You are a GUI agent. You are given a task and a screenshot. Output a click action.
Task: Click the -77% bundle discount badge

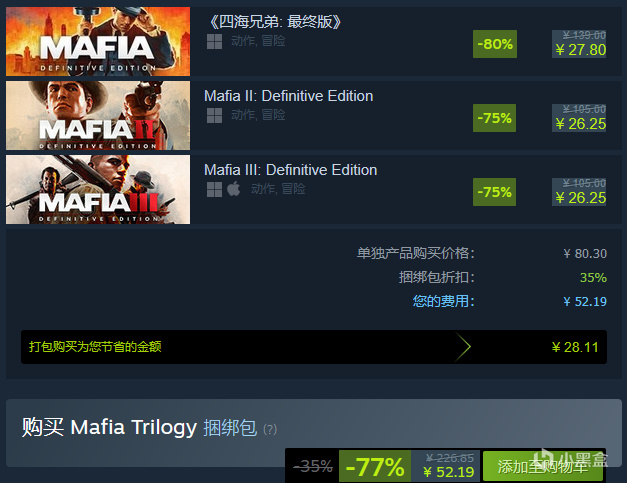375,466
